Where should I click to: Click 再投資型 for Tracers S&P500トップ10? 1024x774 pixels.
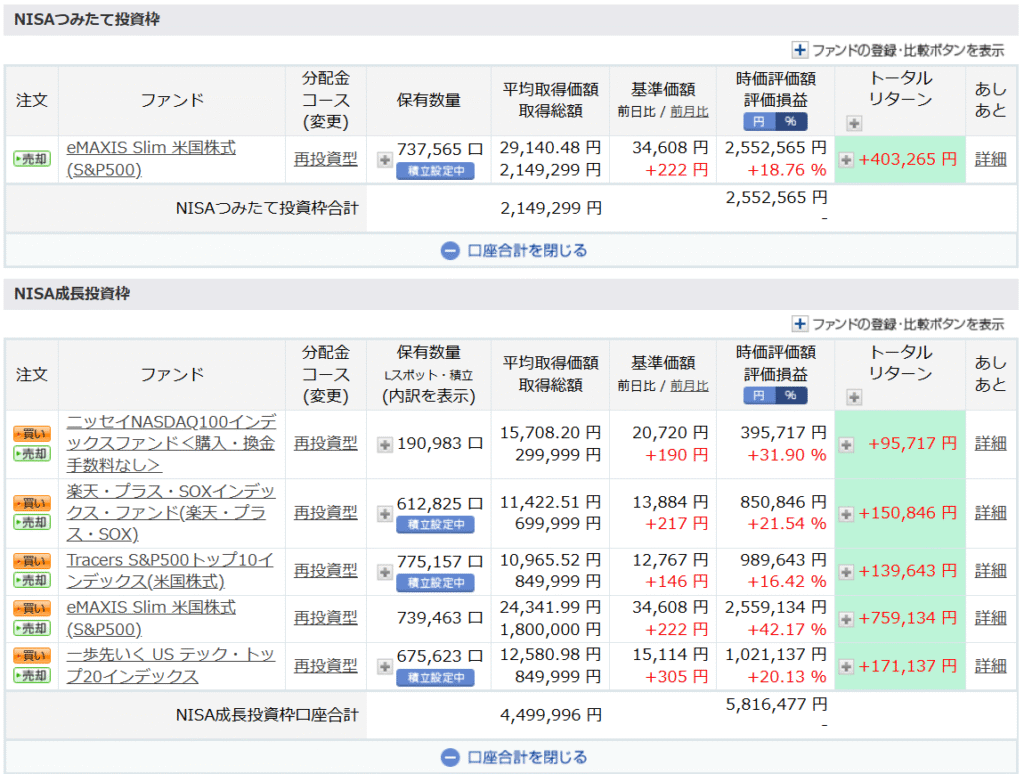(325, 571)
